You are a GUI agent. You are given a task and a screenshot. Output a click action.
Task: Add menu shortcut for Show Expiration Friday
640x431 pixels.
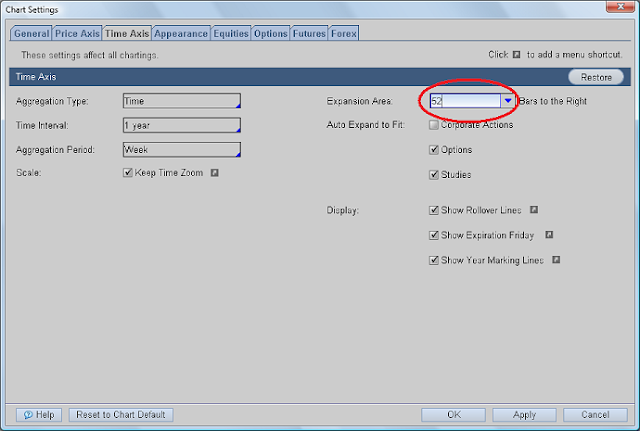549,235
